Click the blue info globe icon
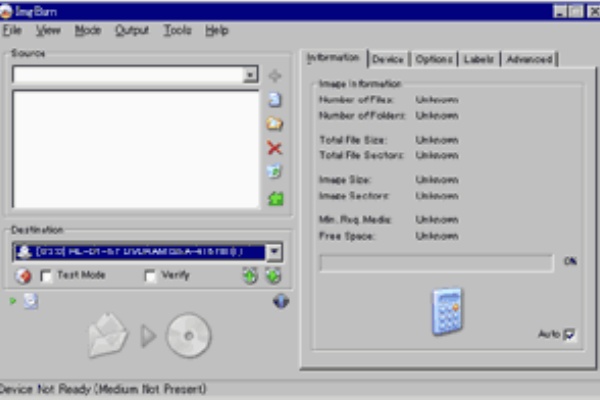 point(281,301)
